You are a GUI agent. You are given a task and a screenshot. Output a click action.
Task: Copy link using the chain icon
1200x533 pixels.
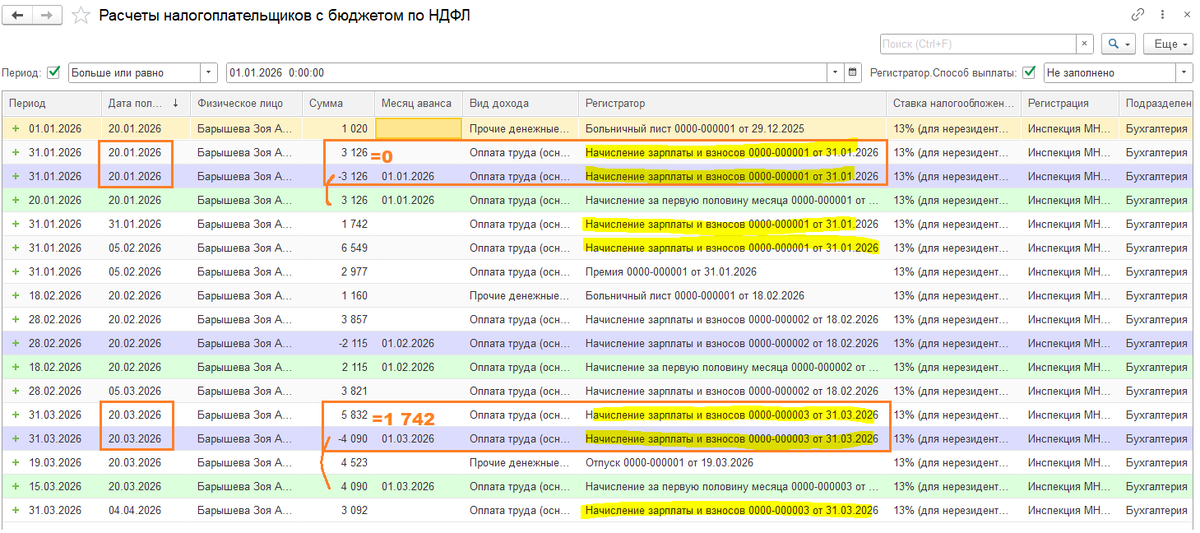(x=1138, y=15)
